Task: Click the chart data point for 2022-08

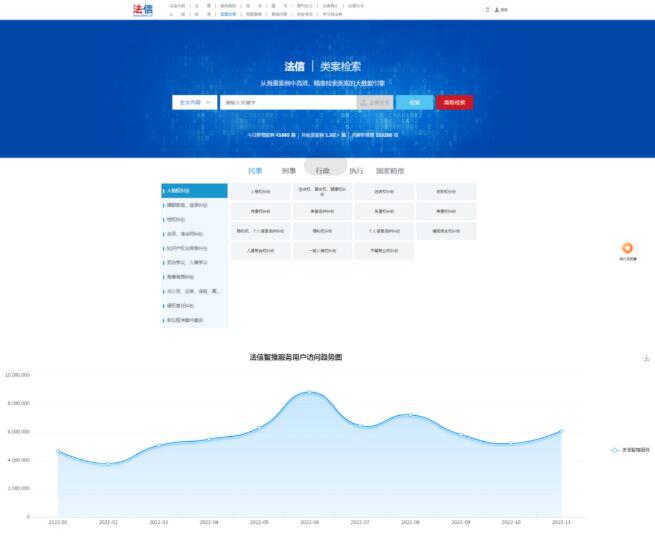Action: 410,414
